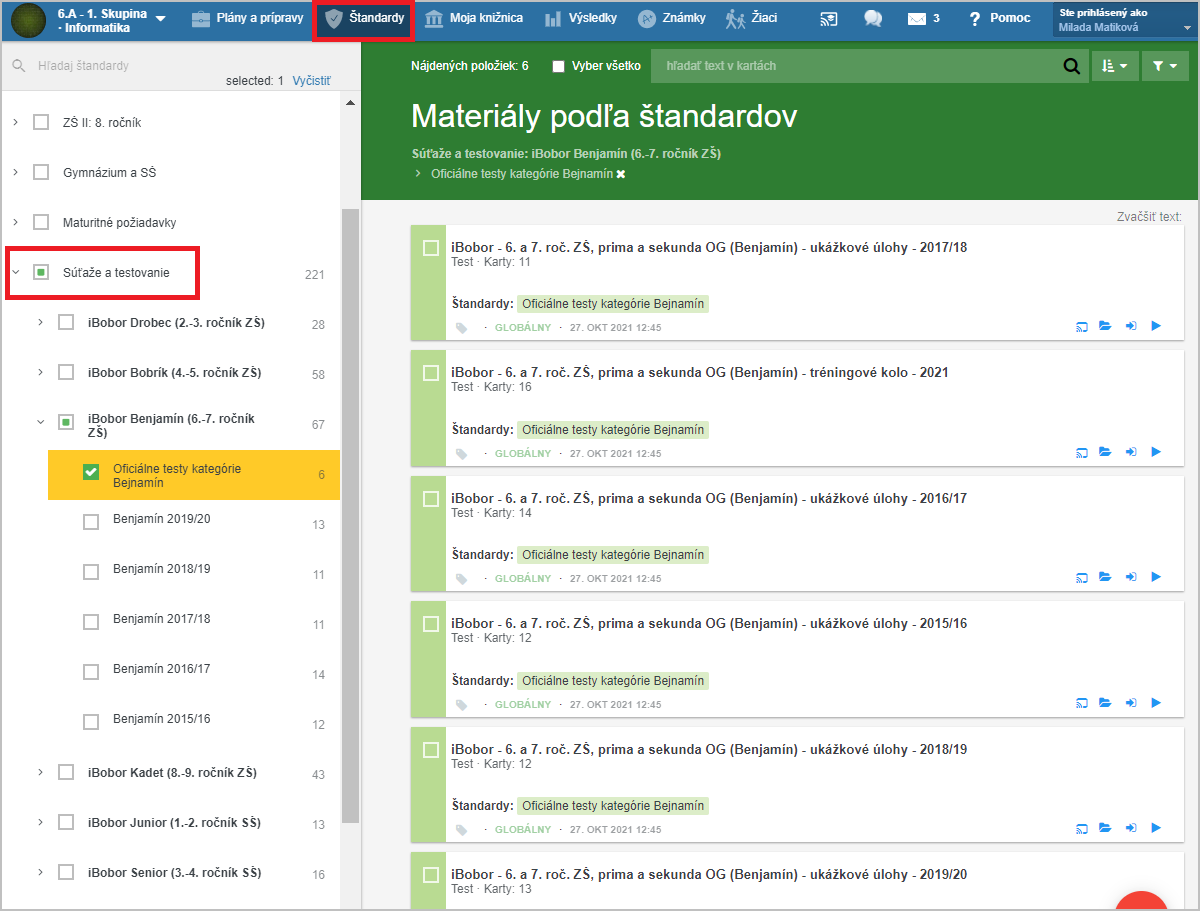The width and height of the screenshot is (1200, 911).
Task: Collapse the iBobor Benjamín node
Action: click(40, 422)
